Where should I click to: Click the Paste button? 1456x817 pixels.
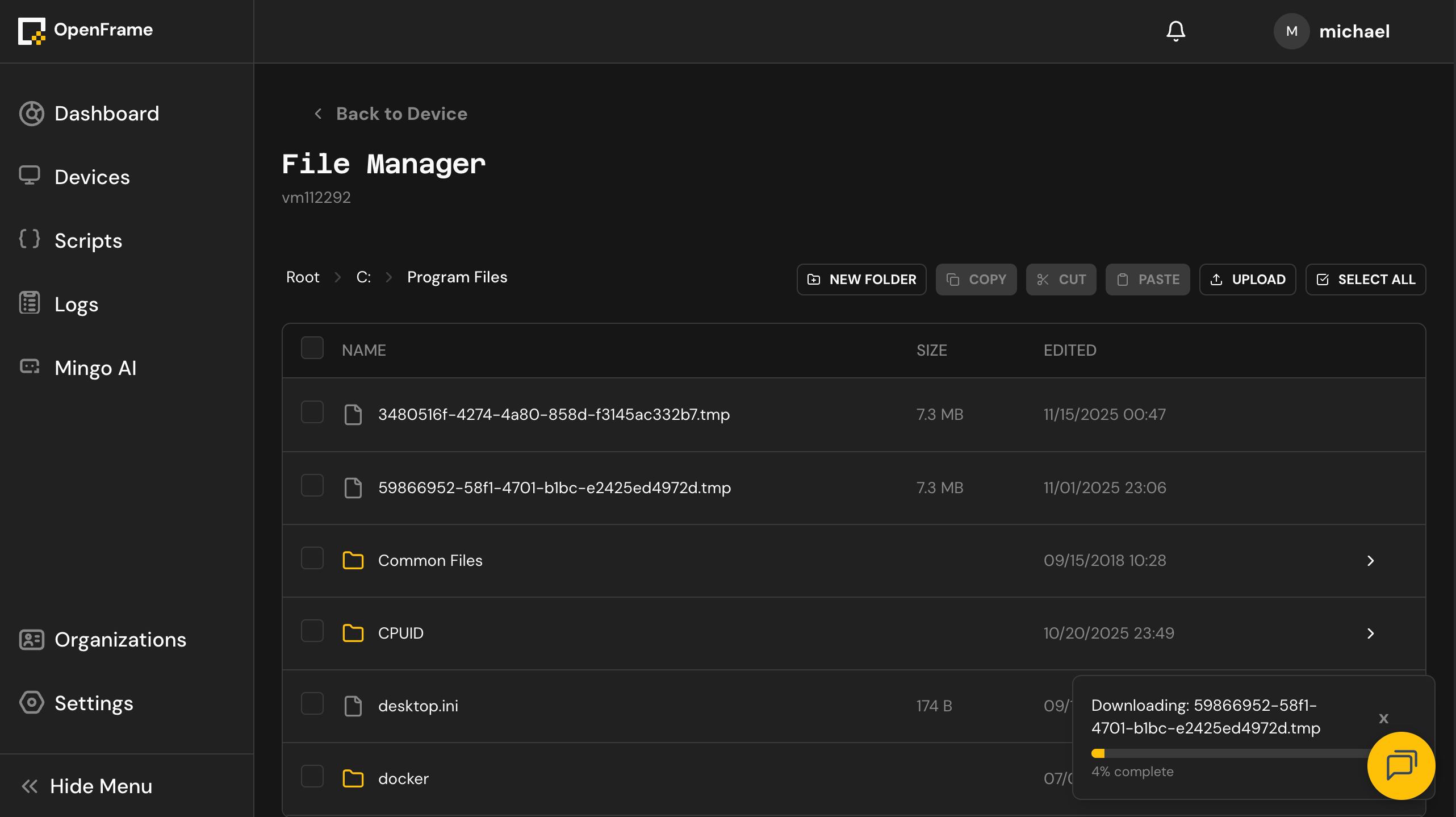pyautogui.click(x=1148, y=280)
